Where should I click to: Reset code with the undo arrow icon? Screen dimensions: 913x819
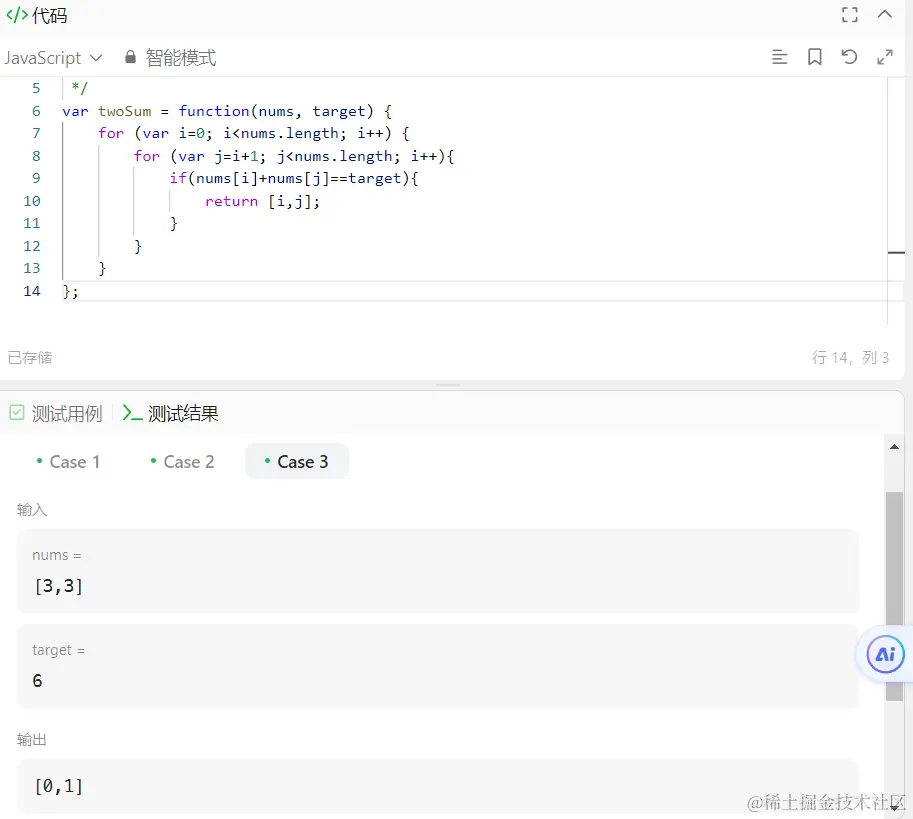[849, 57]
